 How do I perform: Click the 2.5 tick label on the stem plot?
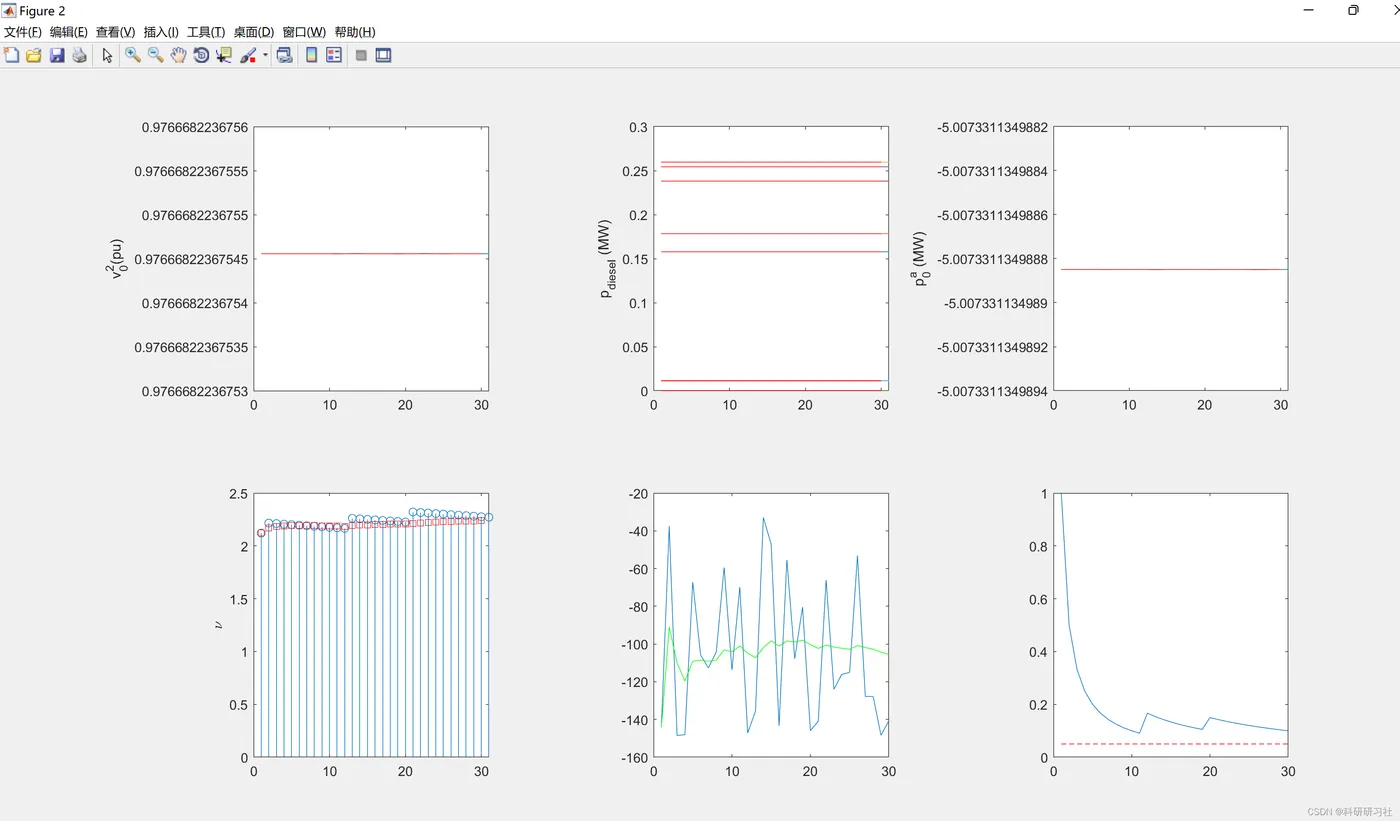pyautogui.click(x=238, y=494)
